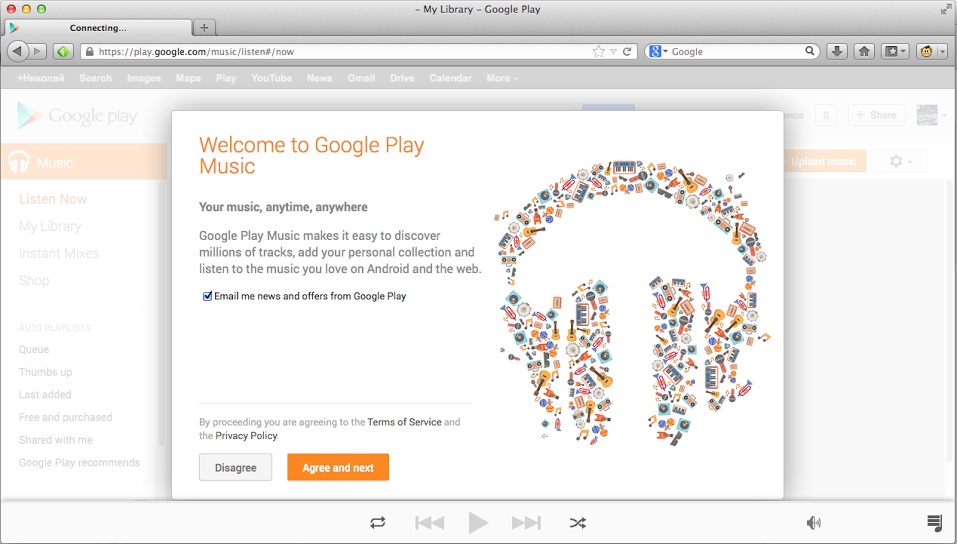Skip to the previous track

point(430,523)
